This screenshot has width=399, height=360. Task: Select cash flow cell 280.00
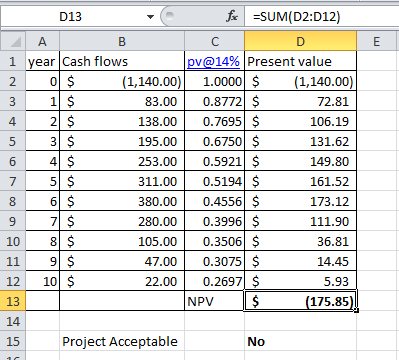[122, 221]
